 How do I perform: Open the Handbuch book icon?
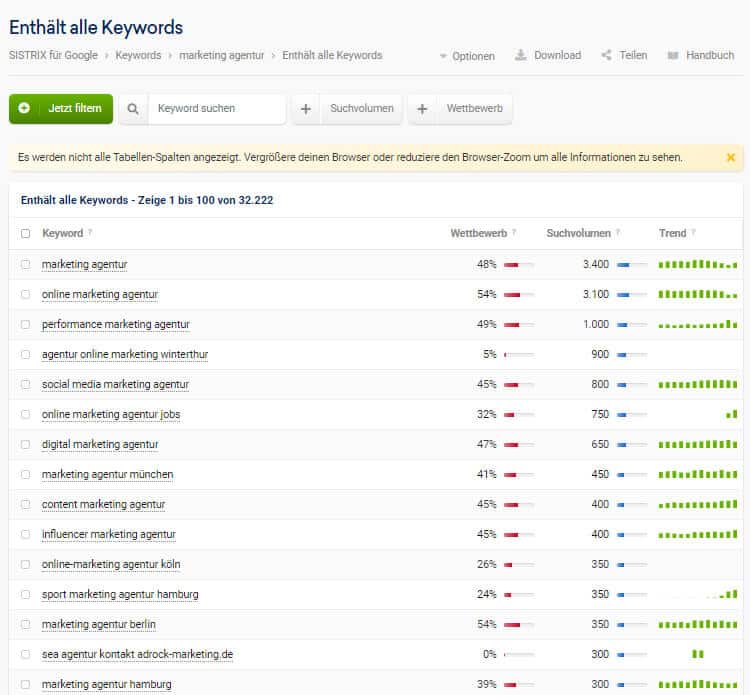[673, 55]
